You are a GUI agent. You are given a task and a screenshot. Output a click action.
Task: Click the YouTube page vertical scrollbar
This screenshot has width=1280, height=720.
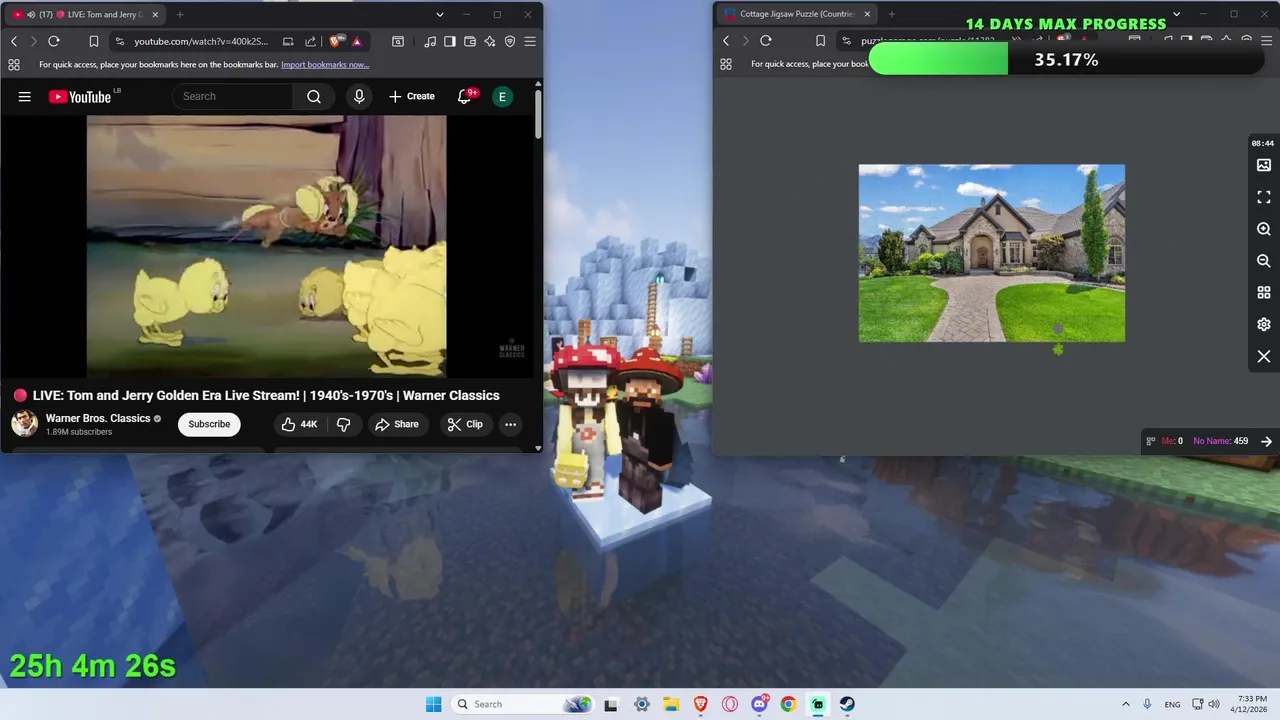coord(538,115)
